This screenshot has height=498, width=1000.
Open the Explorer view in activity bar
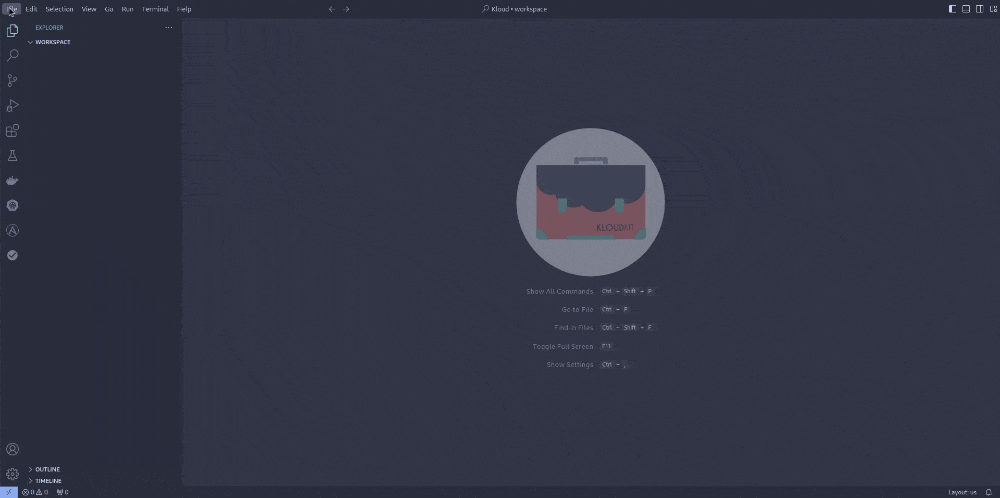[12, 30]
